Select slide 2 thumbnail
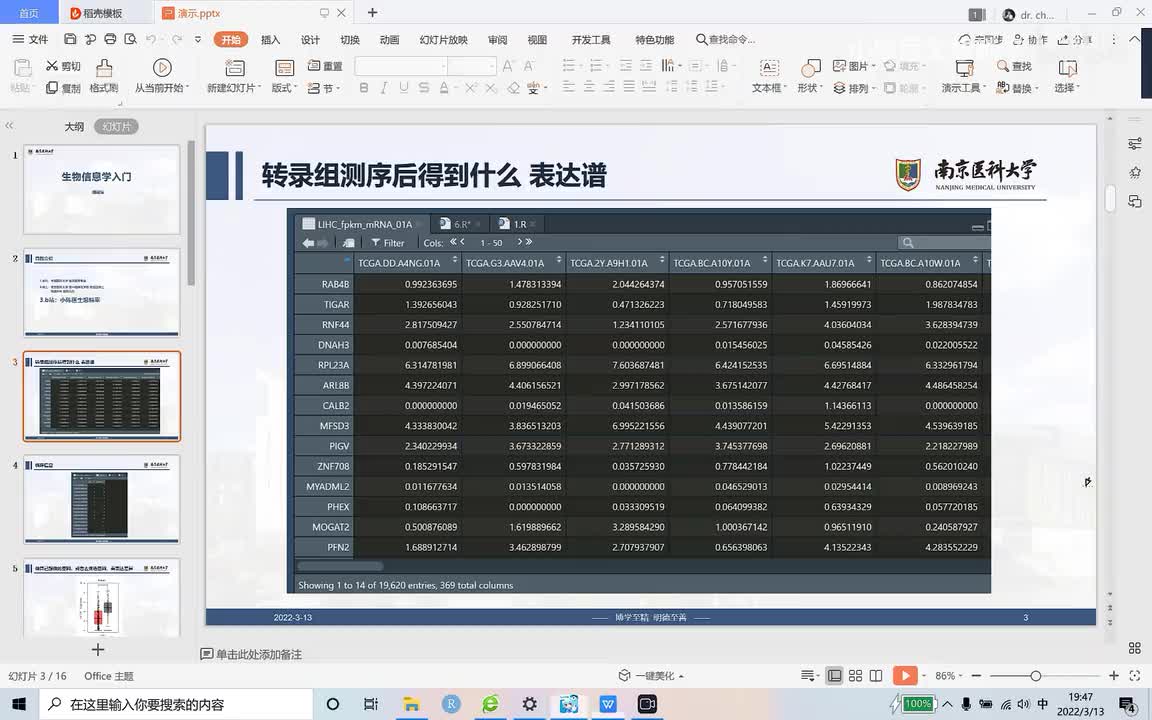This screenshot has height=720, width=1152. tap(101, 292)
